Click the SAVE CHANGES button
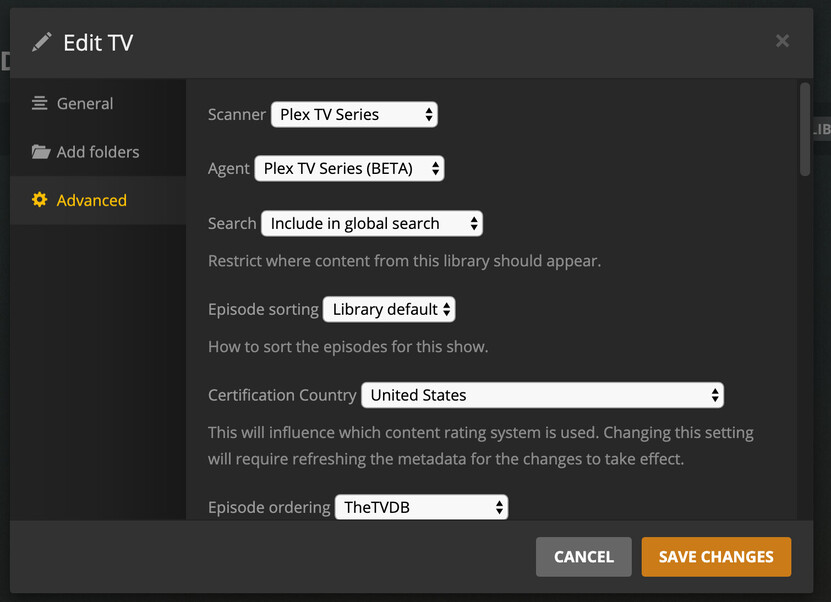Viewport: 831px width, 602px height. (x=716, y=557)
